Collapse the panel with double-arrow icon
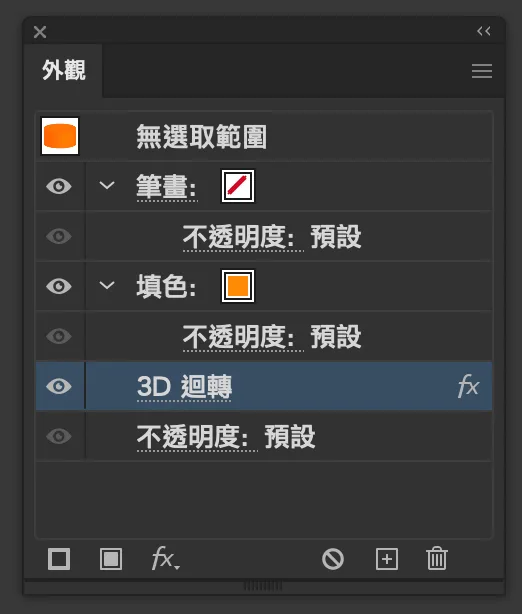The height and width of the screenshot is (614, 522). tap(484, 31)
